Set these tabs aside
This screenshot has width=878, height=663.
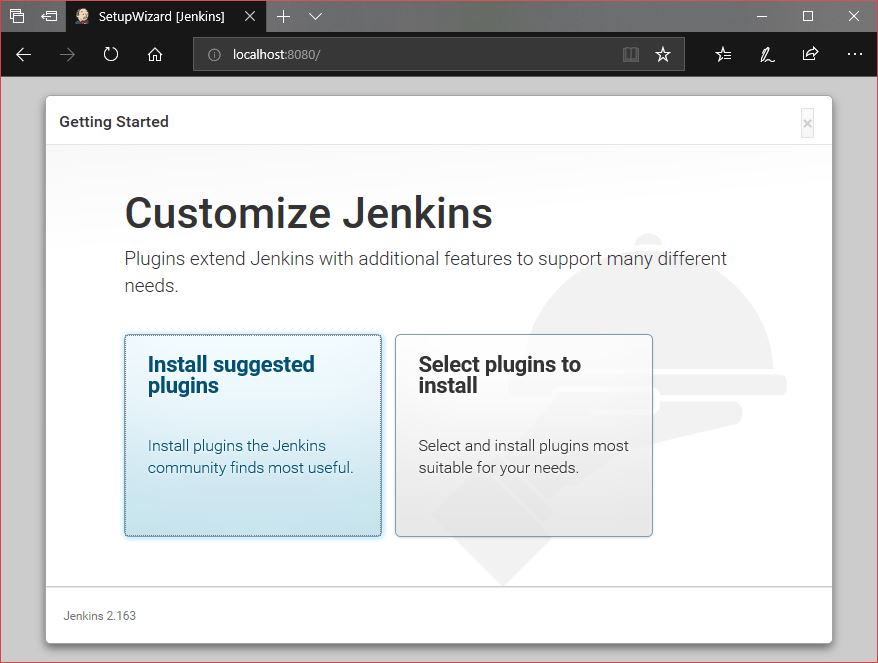[x=49, y=16]
